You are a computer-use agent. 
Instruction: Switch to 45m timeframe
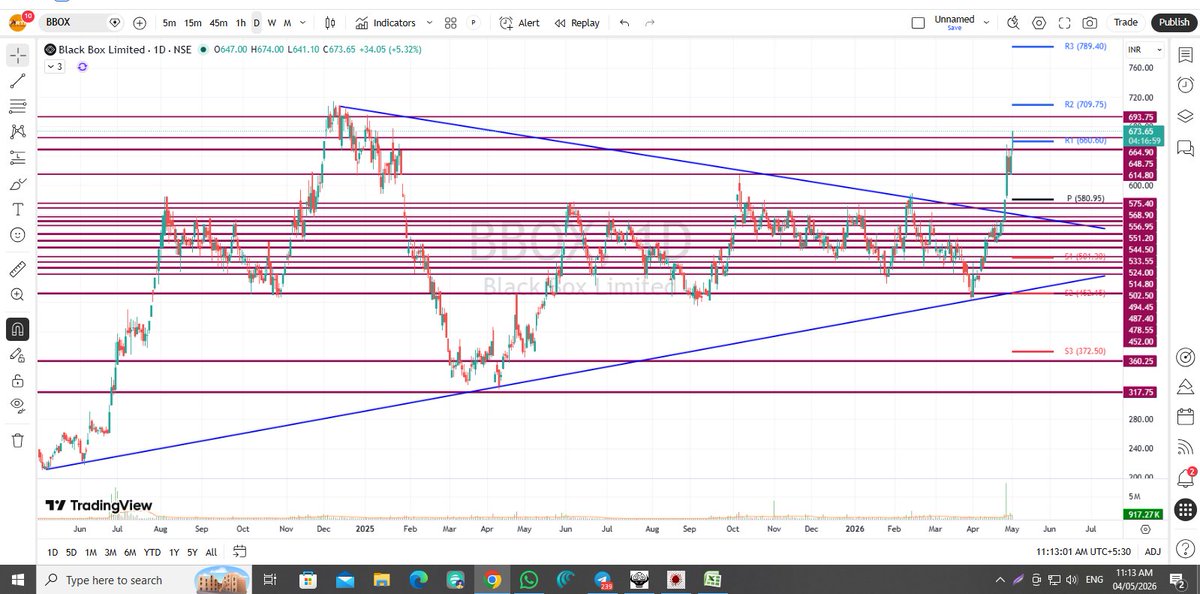218,22
